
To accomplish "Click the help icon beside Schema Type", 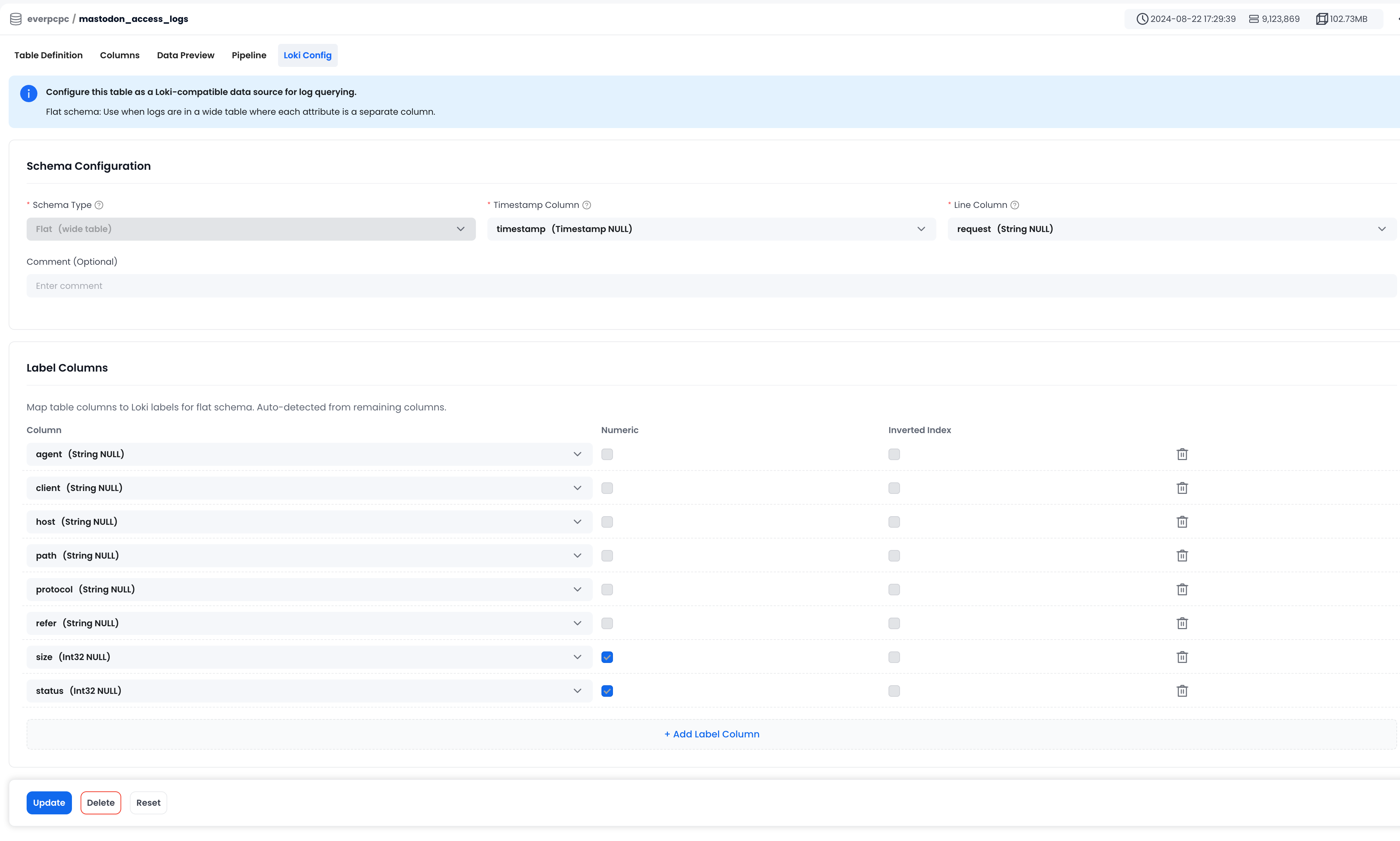I will tap(99, 205).
